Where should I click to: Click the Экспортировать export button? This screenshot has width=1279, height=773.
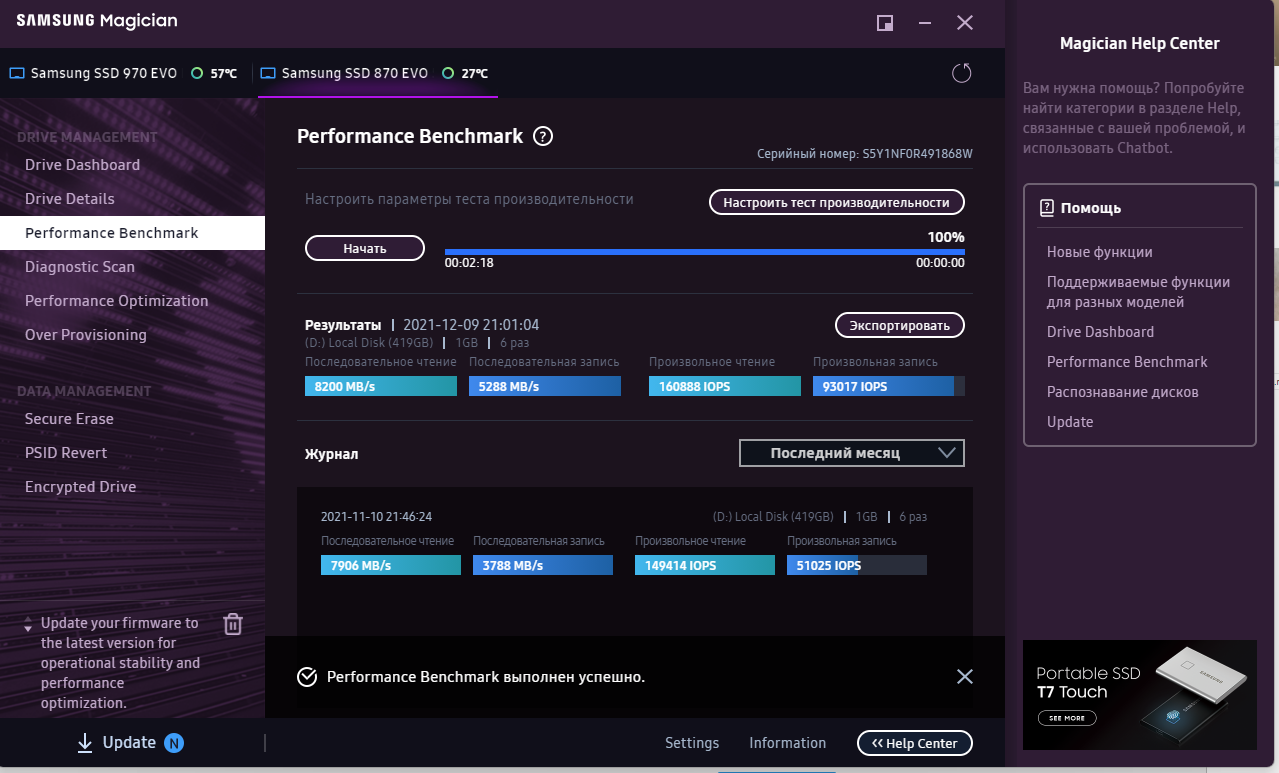point(900,325)
